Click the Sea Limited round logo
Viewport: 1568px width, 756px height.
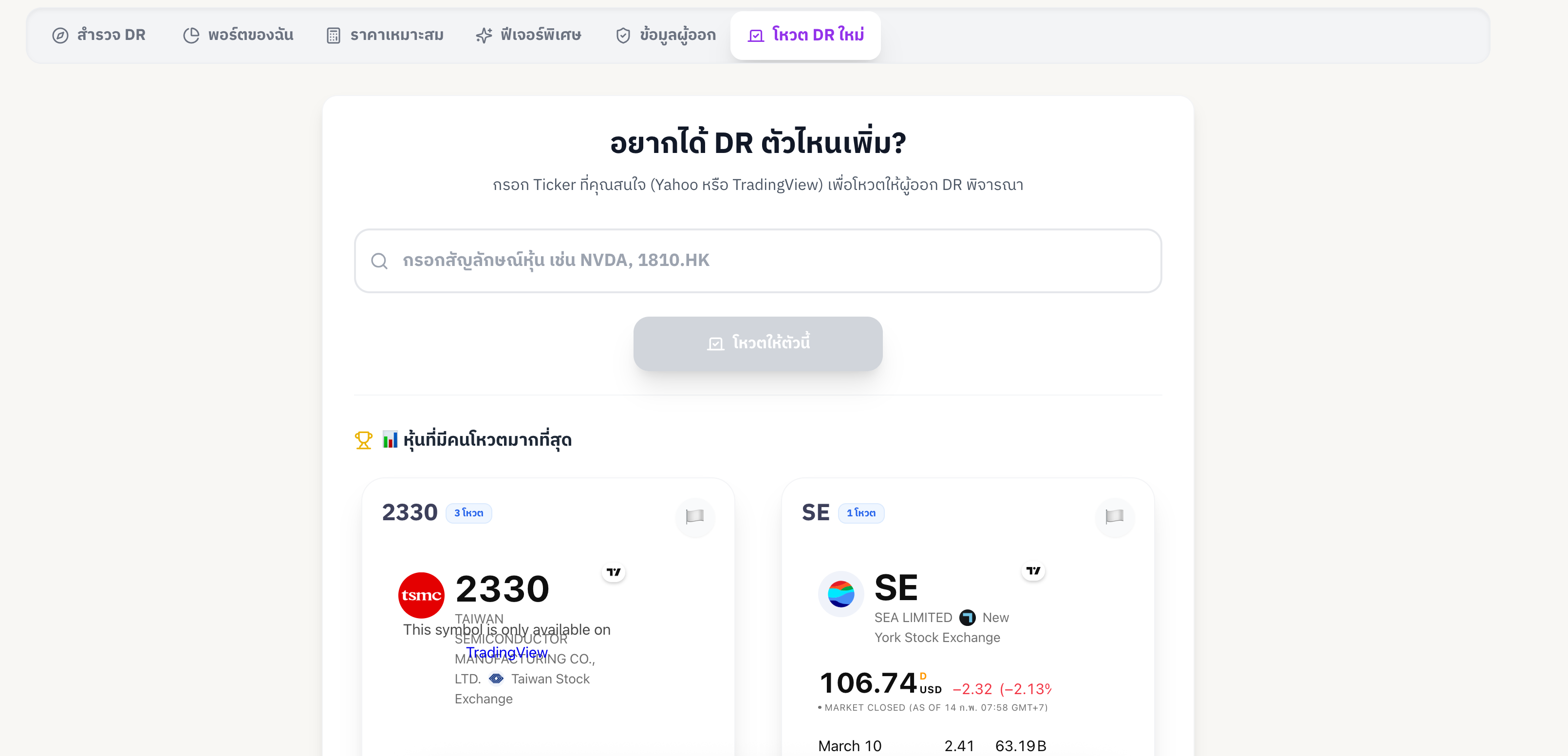[x=840, y=594]
